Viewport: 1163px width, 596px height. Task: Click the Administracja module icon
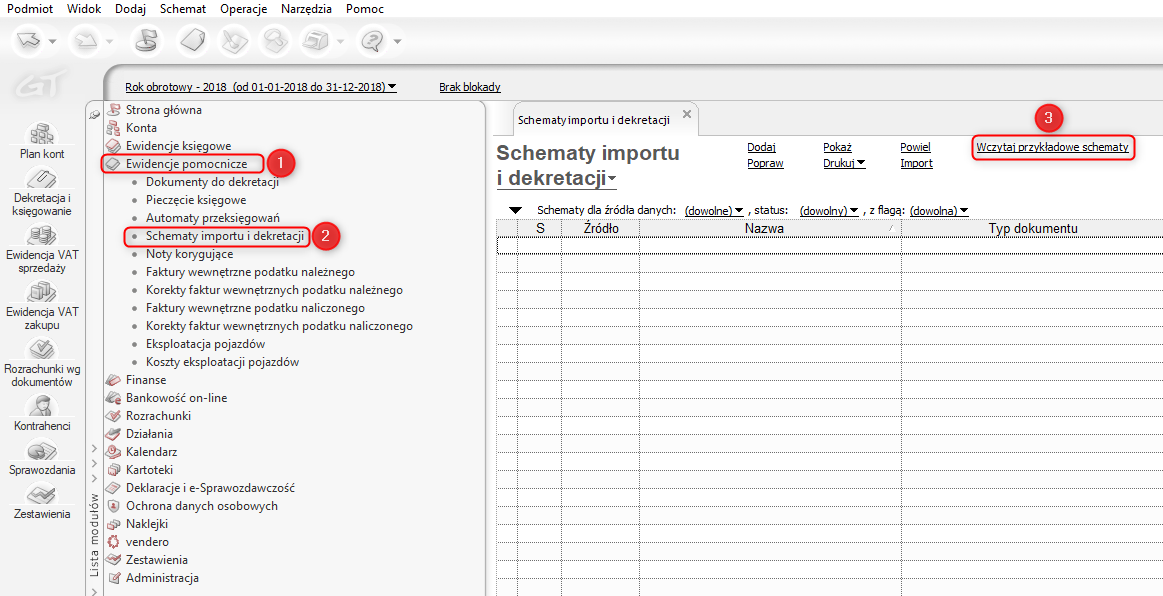(x=113, y=578)
